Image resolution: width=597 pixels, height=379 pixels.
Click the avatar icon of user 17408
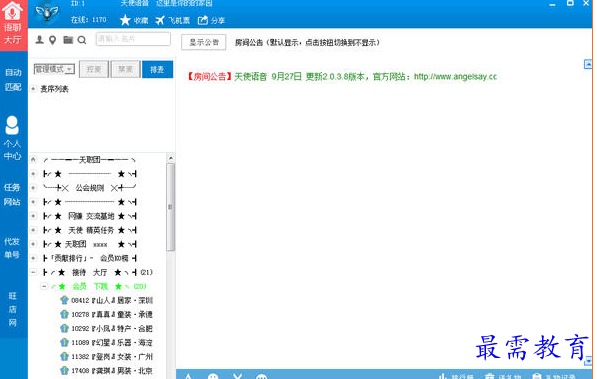[64, 370]
